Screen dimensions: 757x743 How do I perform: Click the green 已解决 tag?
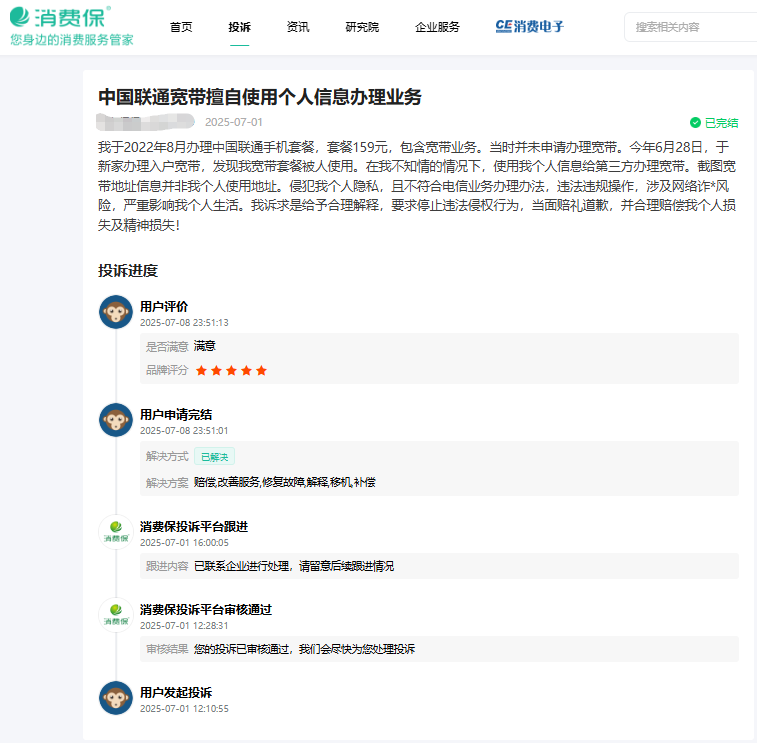214,456
